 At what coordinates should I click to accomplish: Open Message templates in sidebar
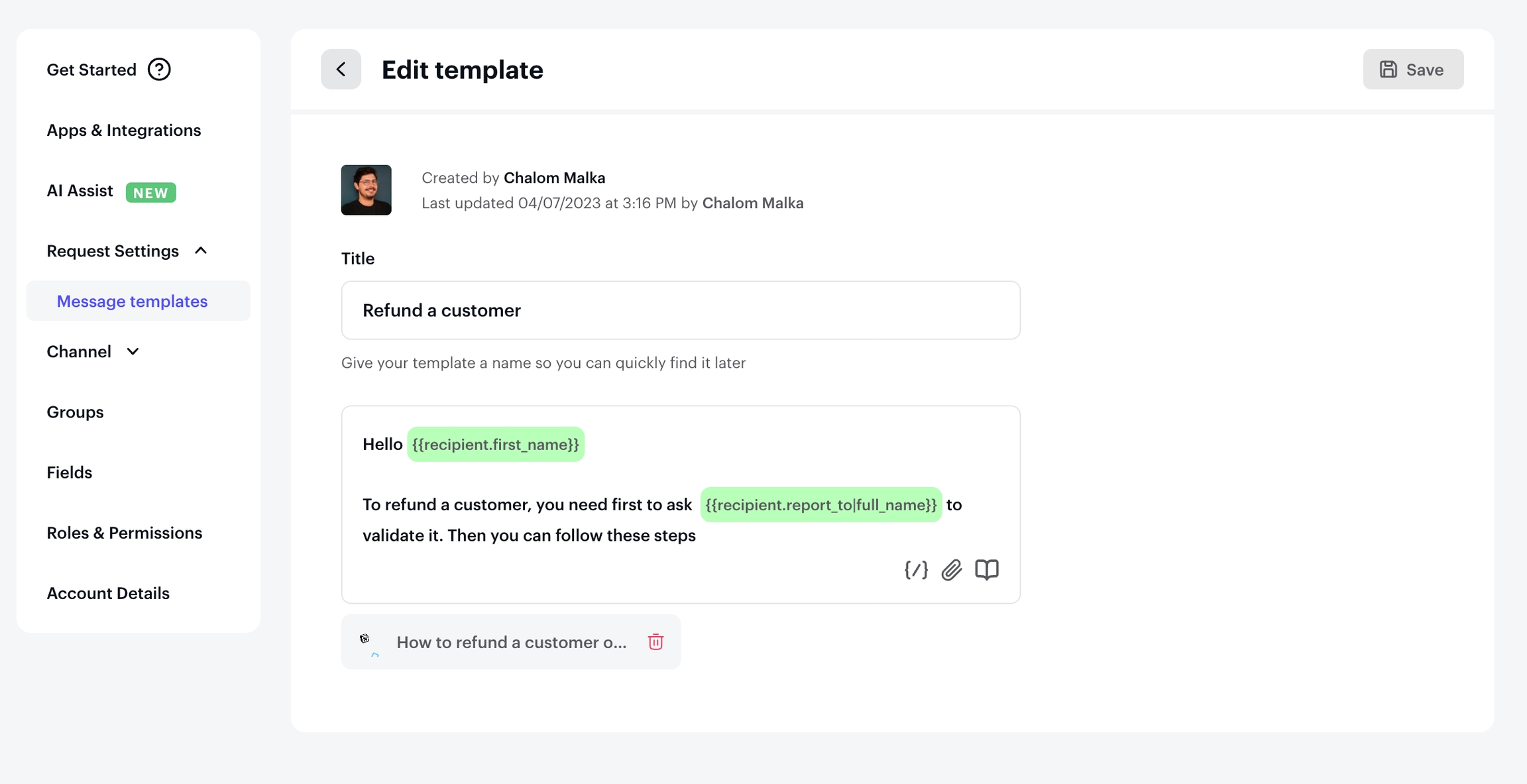pos(132,301)
